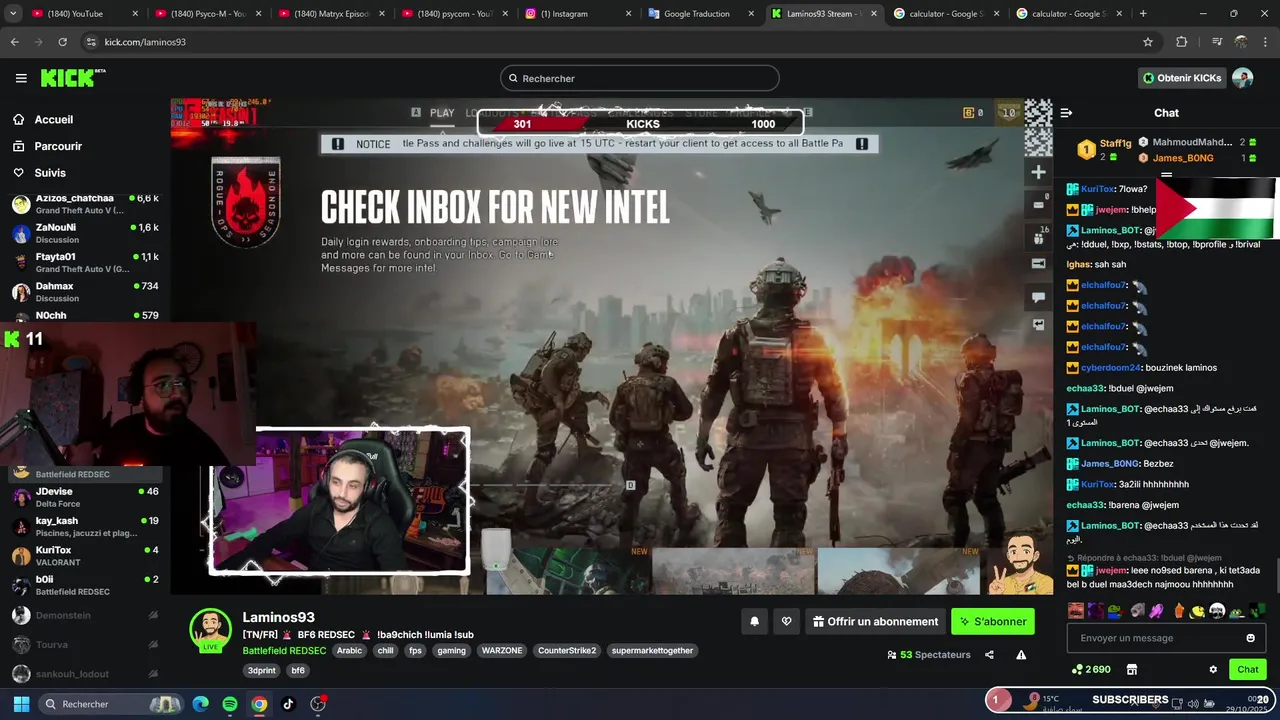Open ZaNouNi channel in sidebar
The image size is (1280, 720).
click(85, 233)
